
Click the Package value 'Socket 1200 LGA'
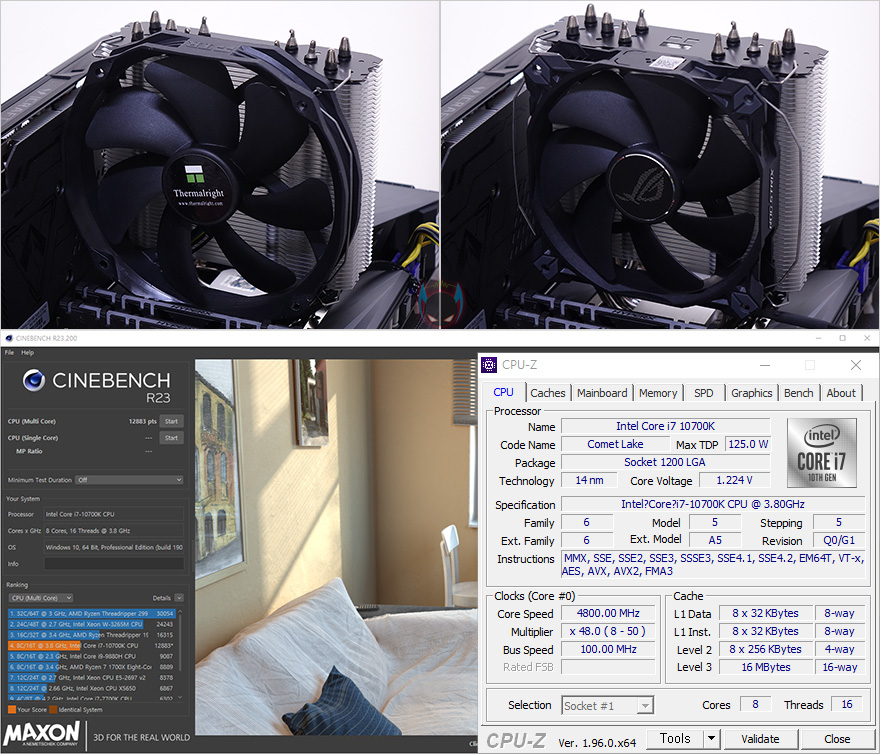[x=666, y=462]
